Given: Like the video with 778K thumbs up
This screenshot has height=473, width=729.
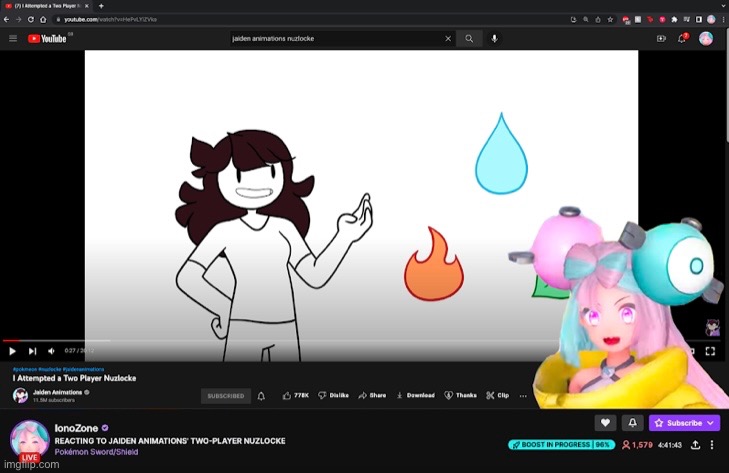Looking at the screenshot, I should coord(295,395).
